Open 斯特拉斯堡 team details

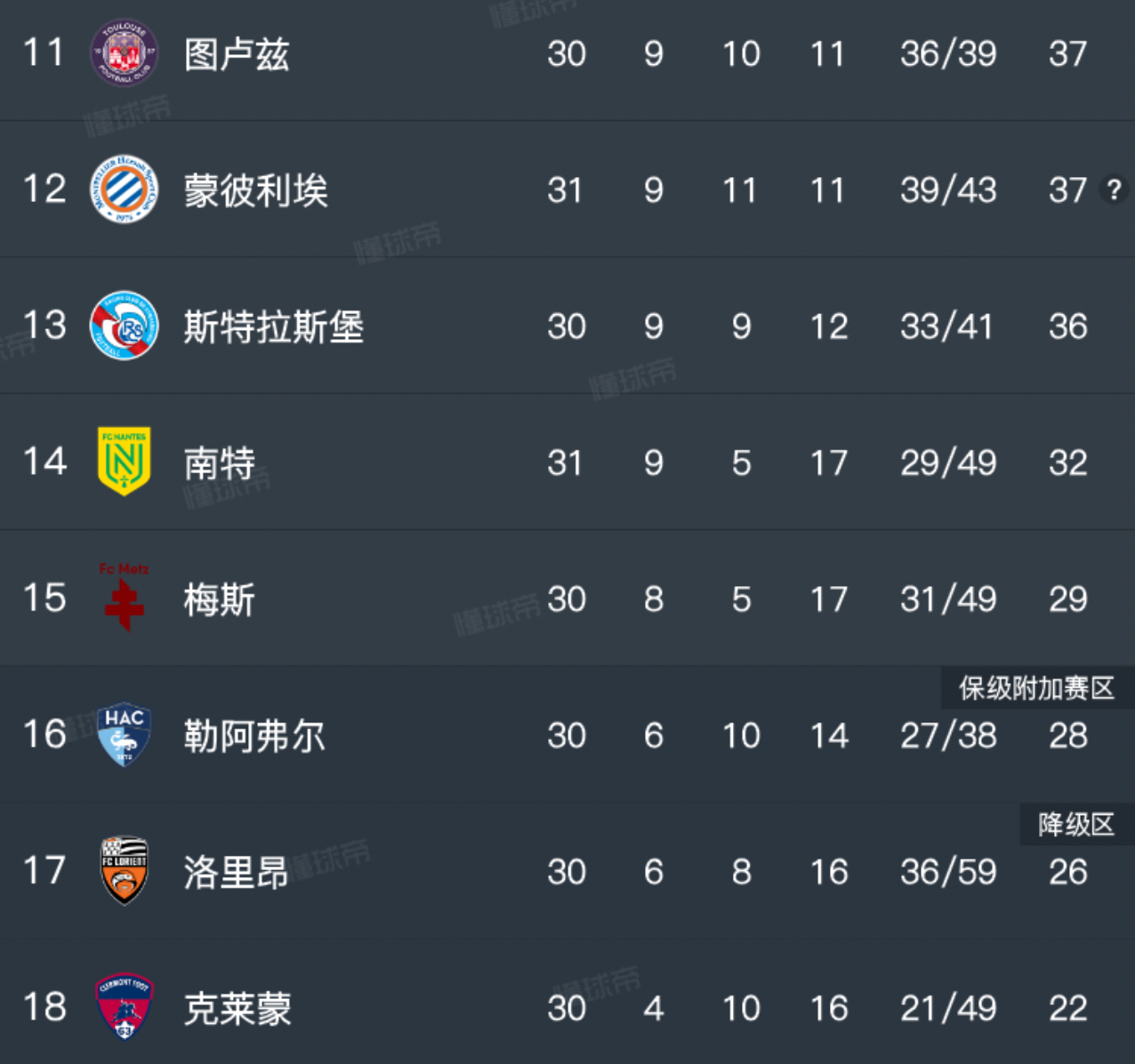coord(274,326)
